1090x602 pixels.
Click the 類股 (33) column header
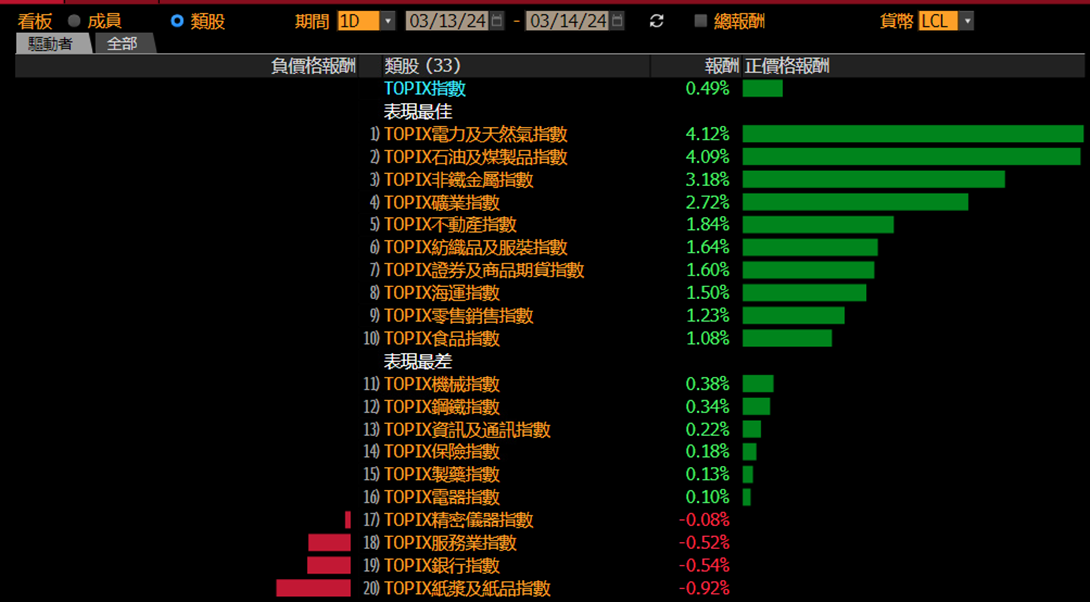coord(423,66)
